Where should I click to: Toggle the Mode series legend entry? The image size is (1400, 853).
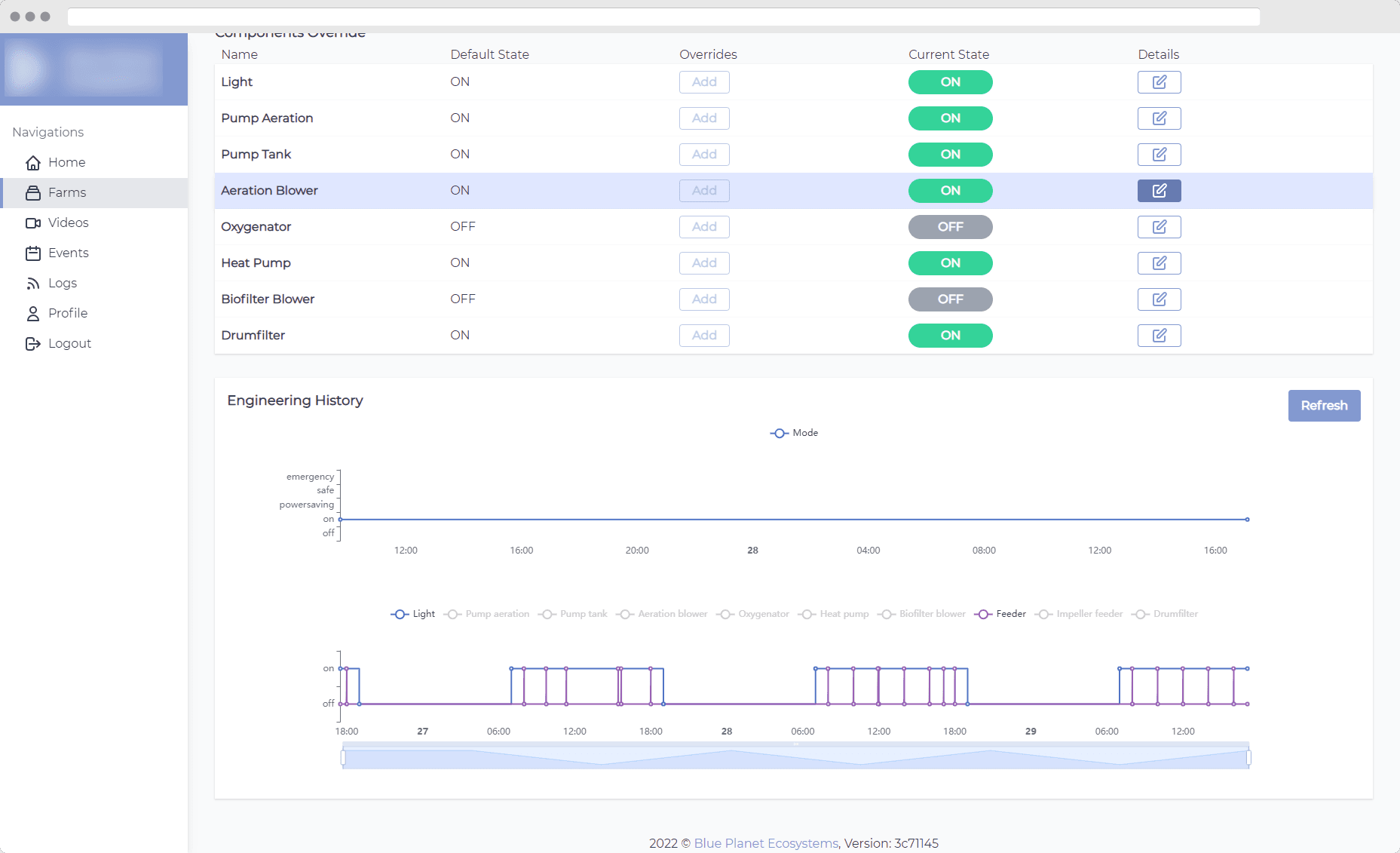point(794,433)
